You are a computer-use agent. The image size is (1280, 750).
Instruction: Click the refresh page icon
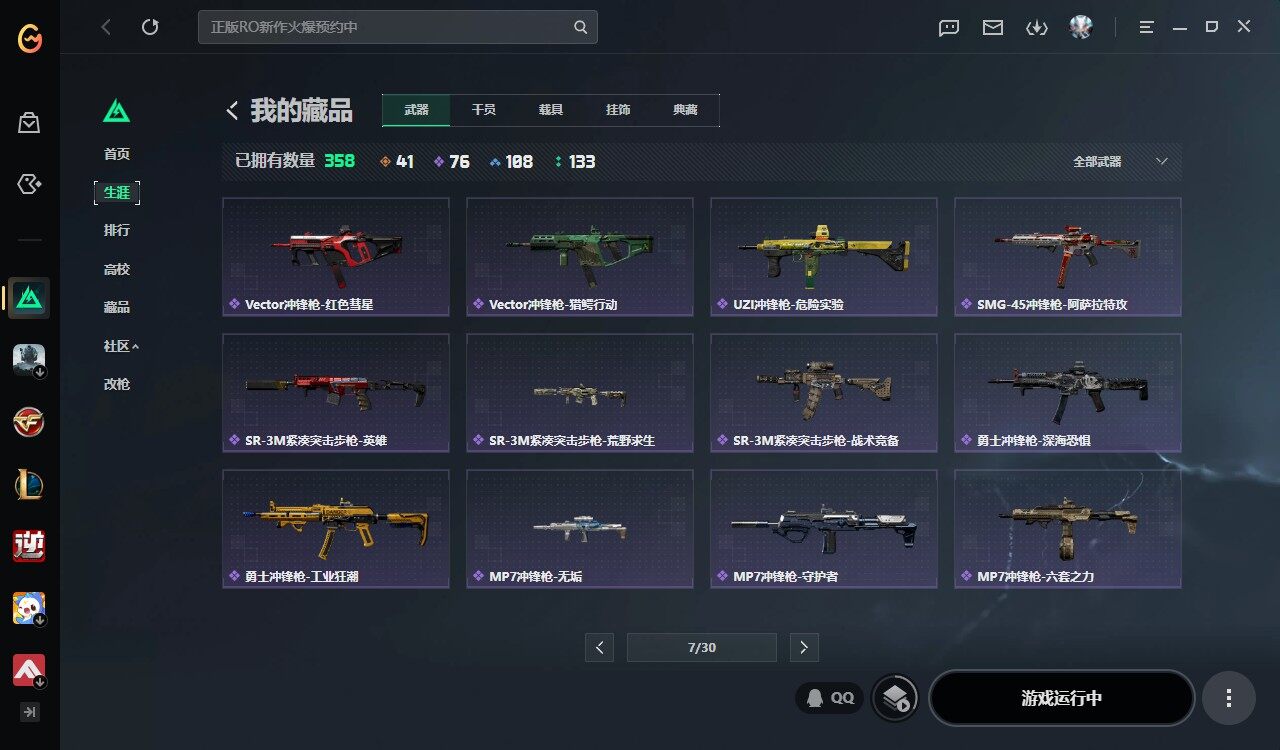coord(150,27)
